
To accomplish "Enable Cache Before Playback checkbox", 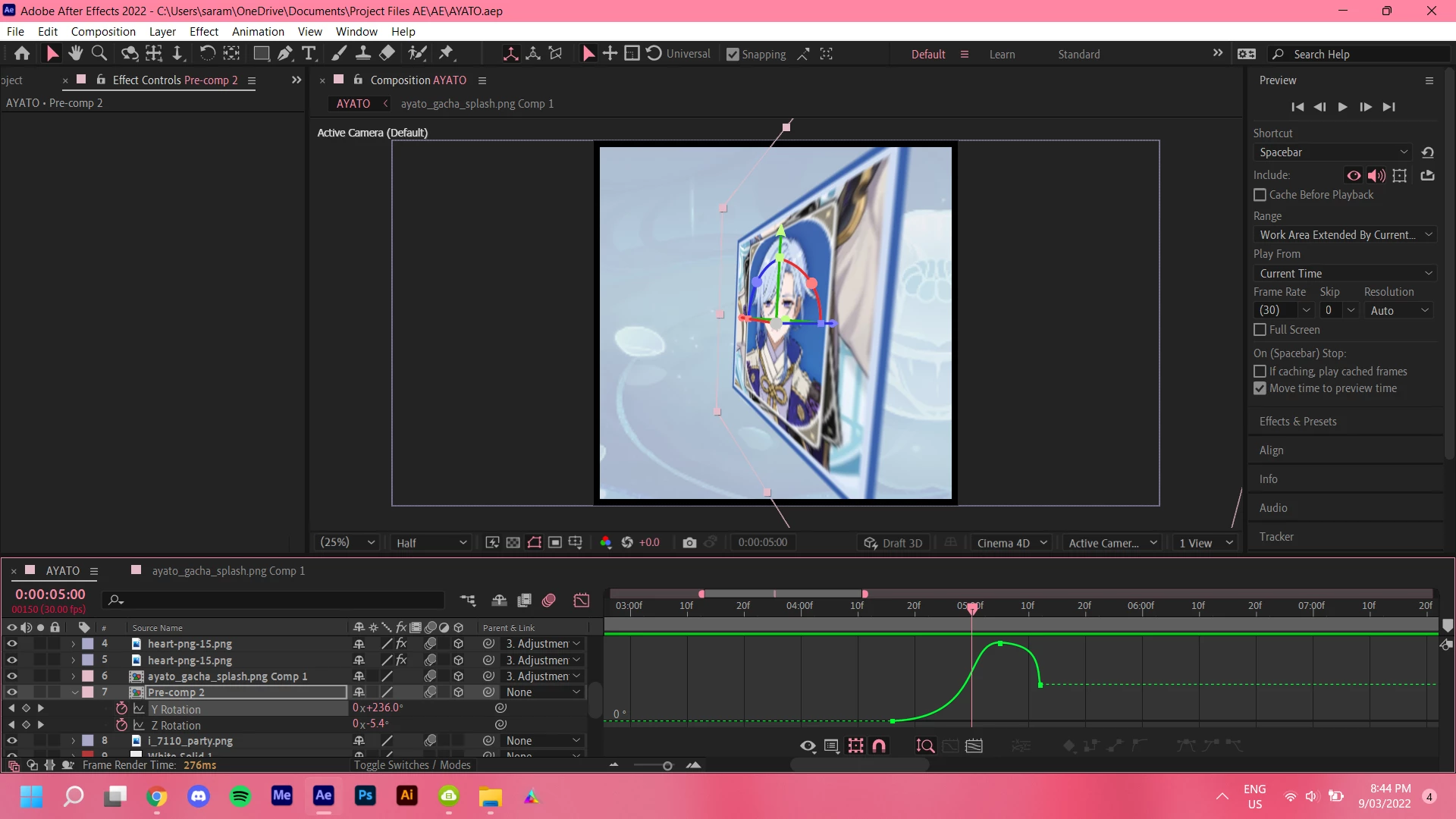I will 1260,195.
